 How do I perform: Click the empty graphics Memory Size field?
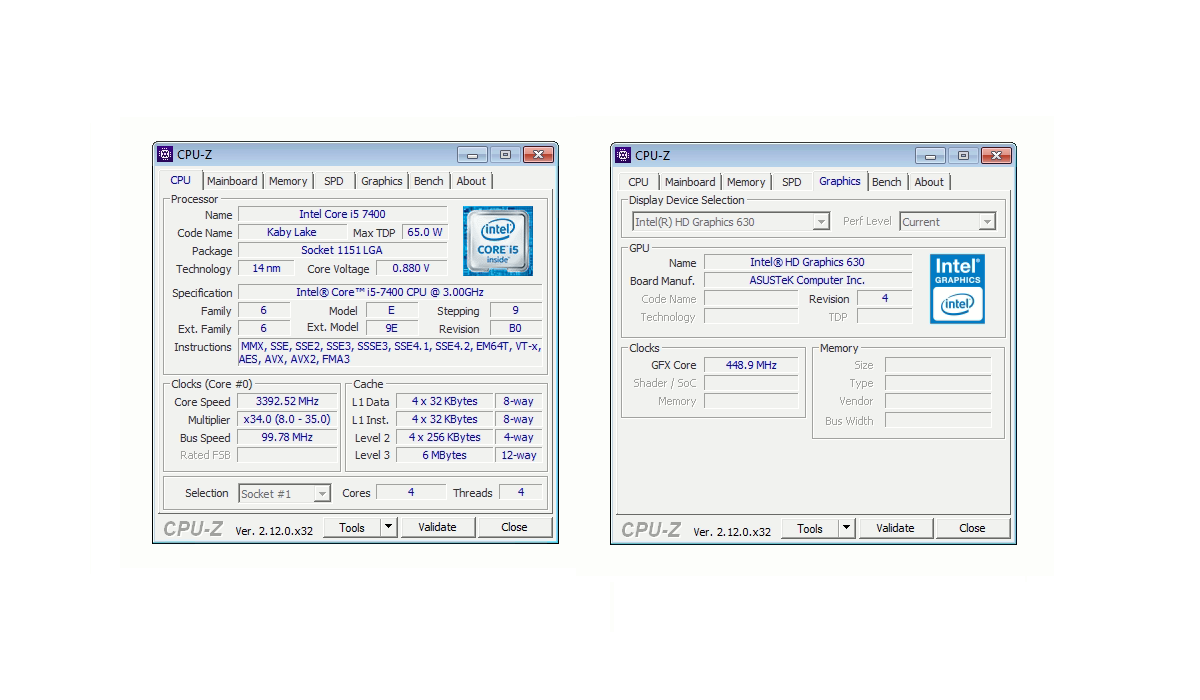pos(938,365)
